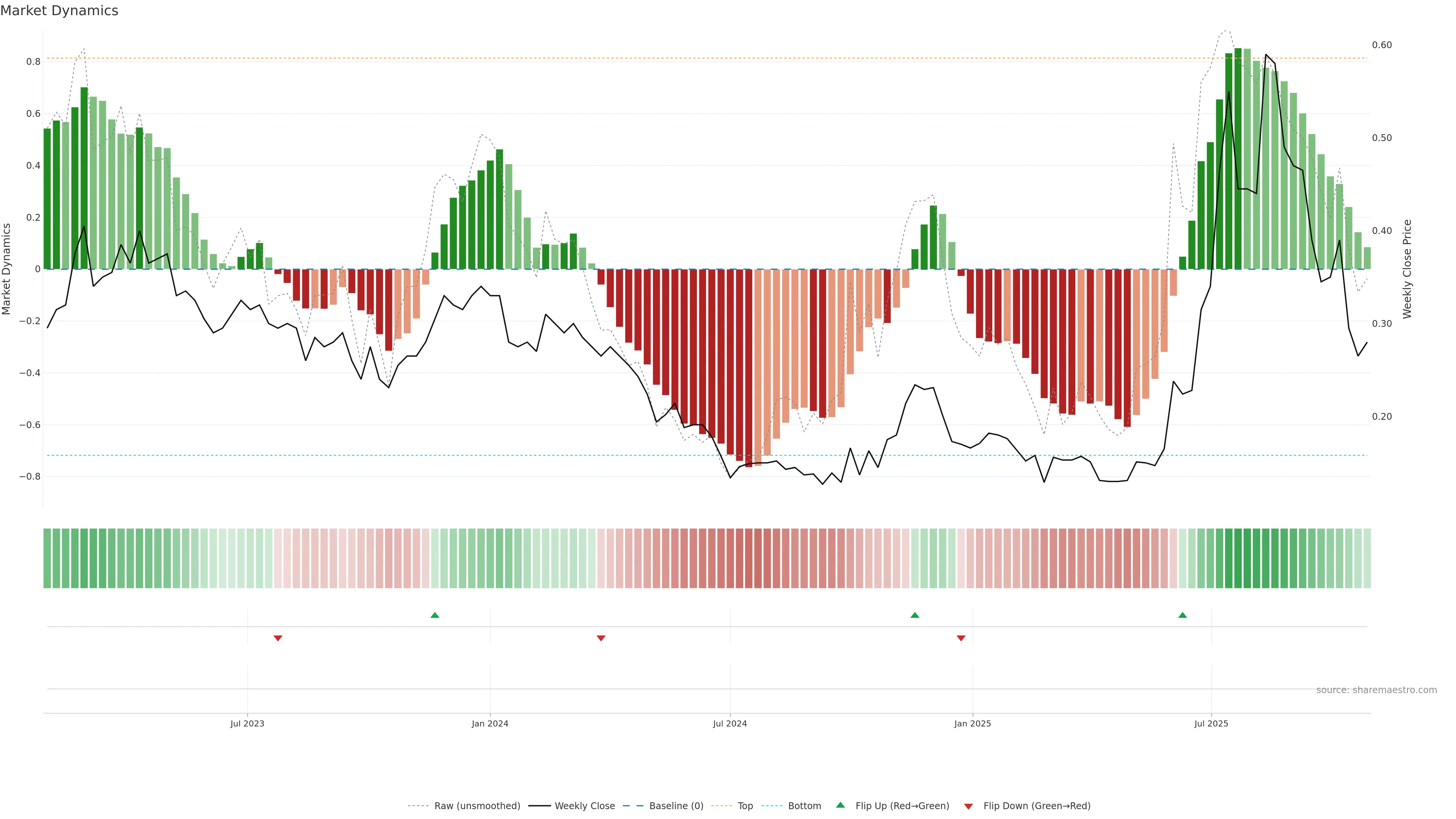Click the Bottom legend label
Viewport: 1456px width, 819px height.
click(804, 806)
